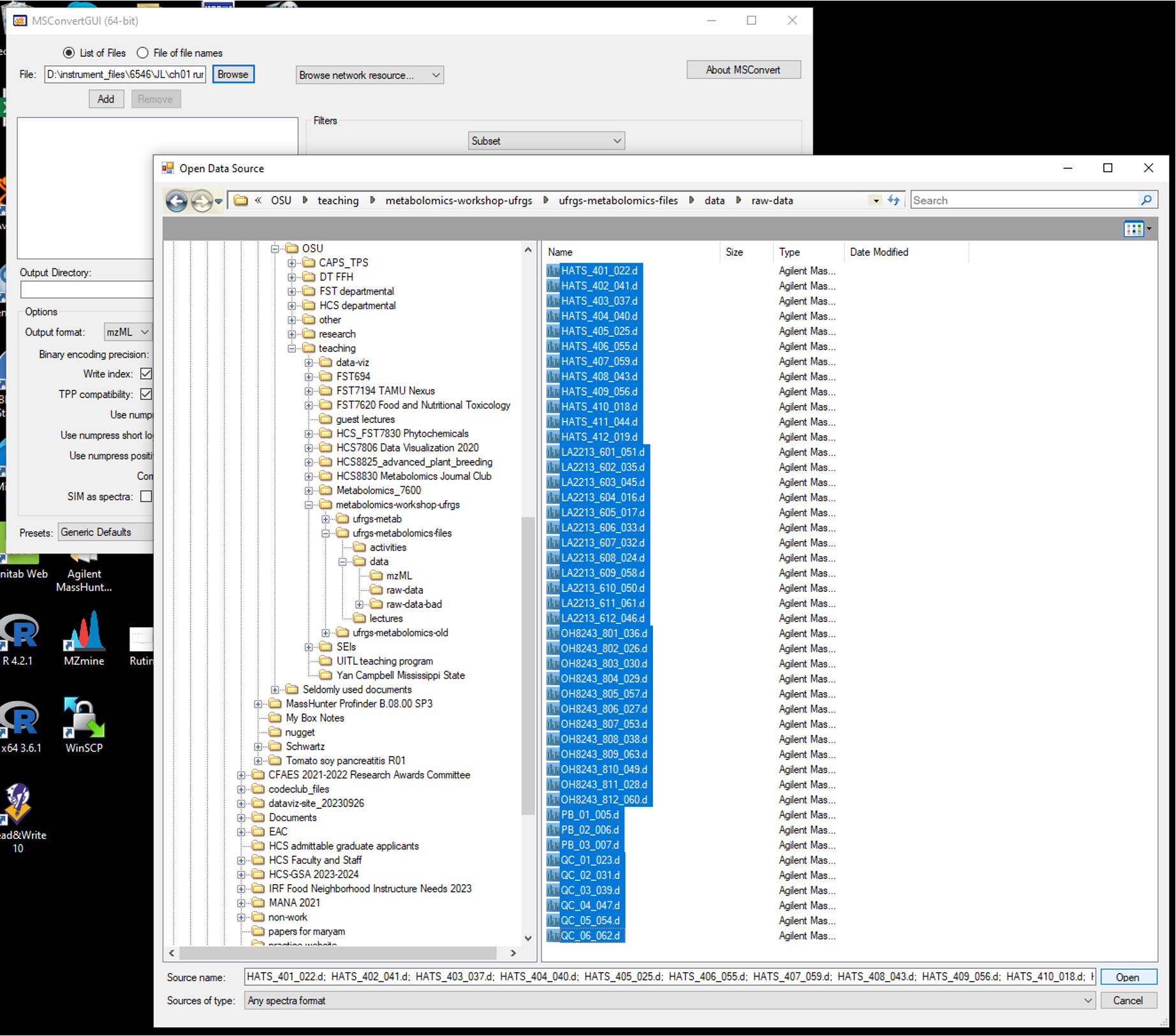Click the folder icon in the path breadcrumb
Screen dimensions: 1176x1036
pyautogui.click(x=240, y=200)
